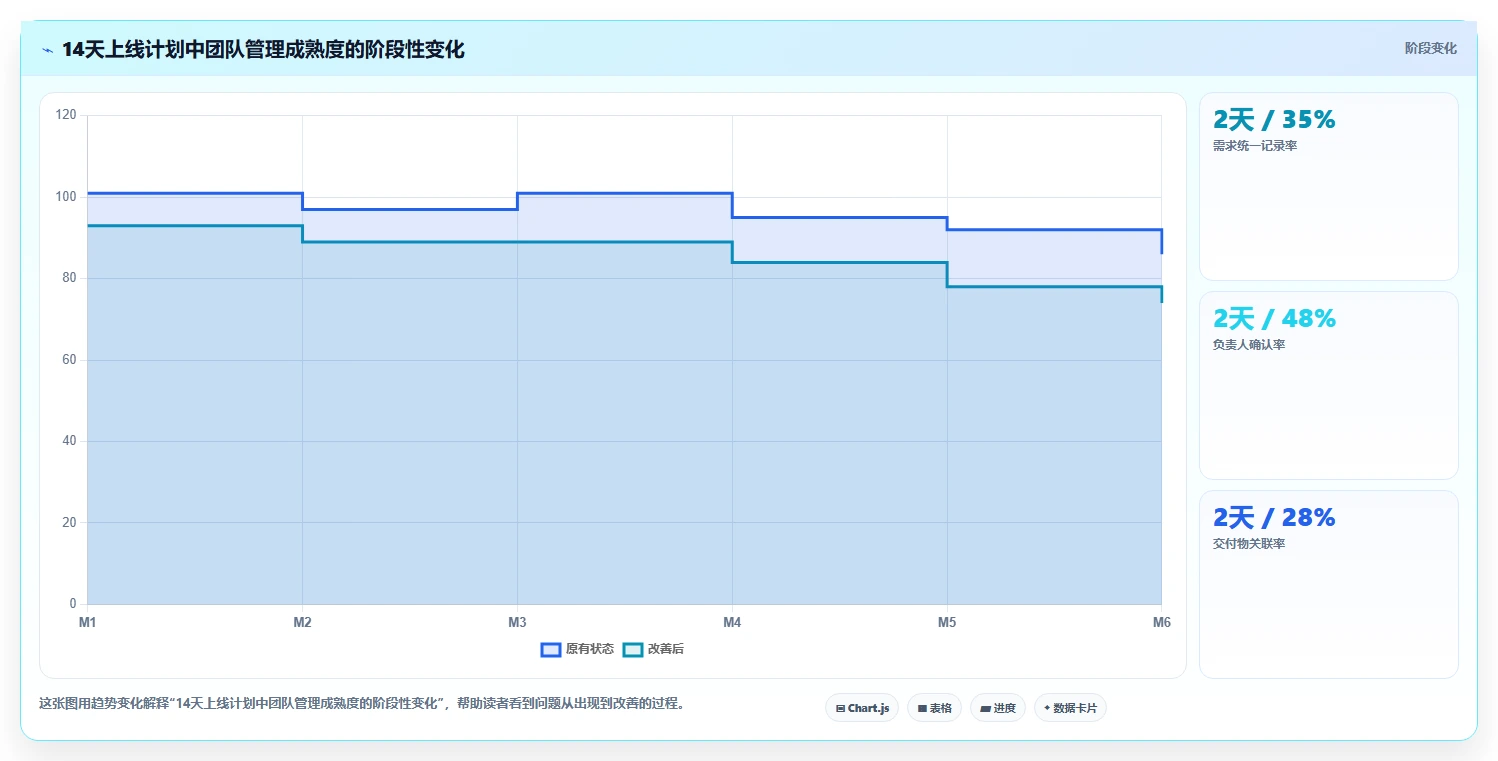Image resolution: width=1498 pixels, height=761 pixels.
Task: Click the 表格 tag
Action: (934, 708)
